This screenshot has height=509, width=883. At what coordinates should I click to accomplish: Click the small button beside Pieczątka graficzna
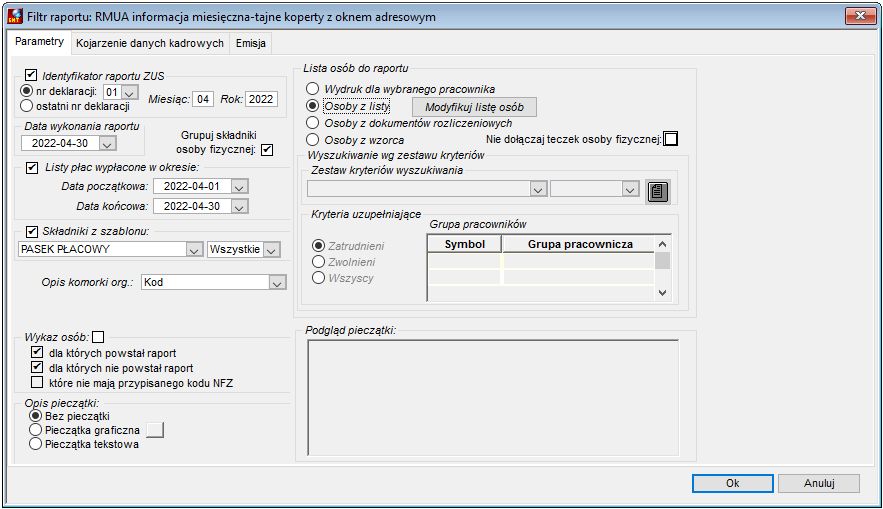click(x=155, y=430)
